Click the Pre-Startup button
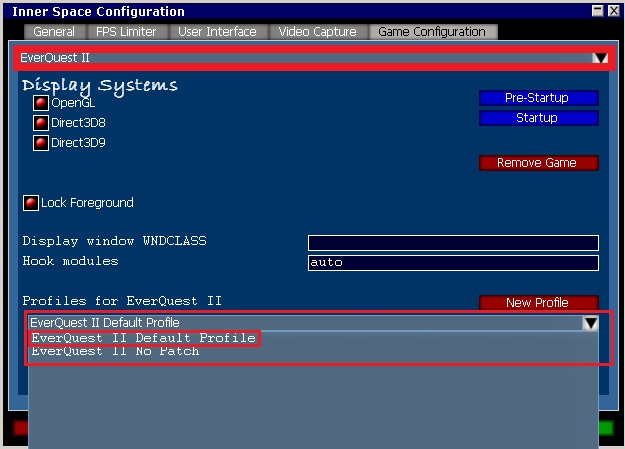 pos(539,98)
